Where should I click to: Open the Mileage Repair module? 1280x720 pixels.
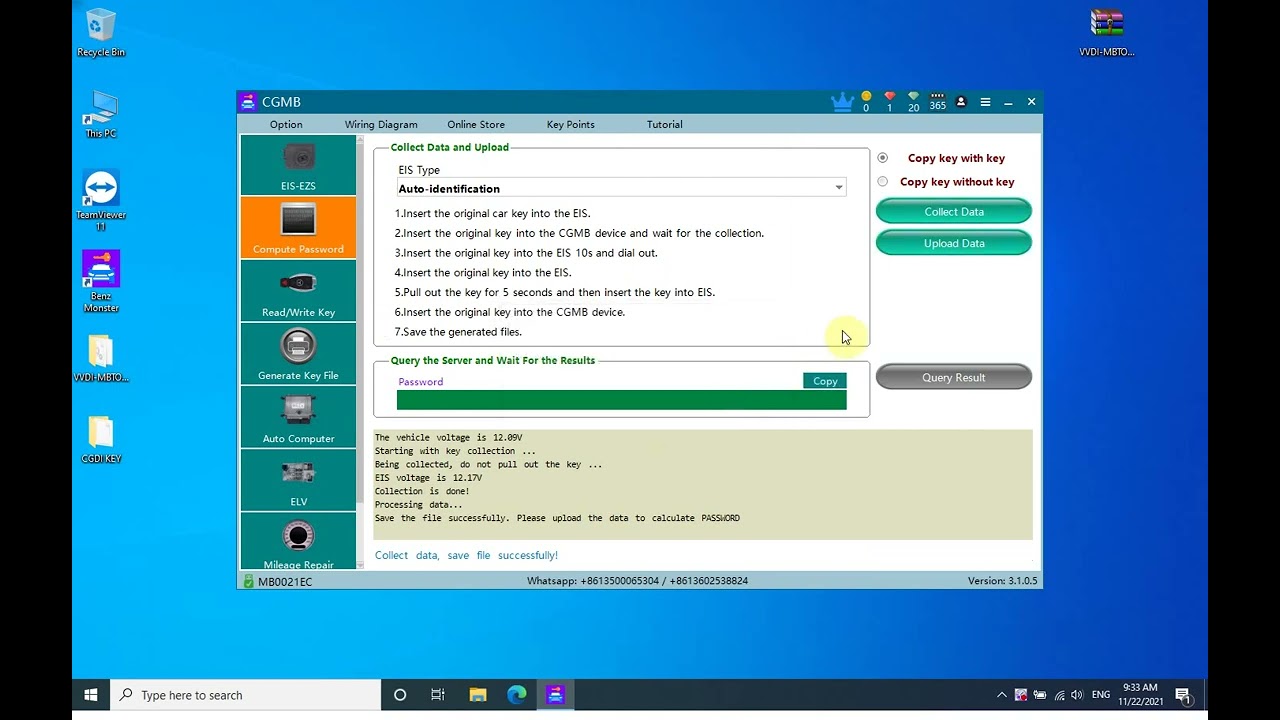pos(298,541)
